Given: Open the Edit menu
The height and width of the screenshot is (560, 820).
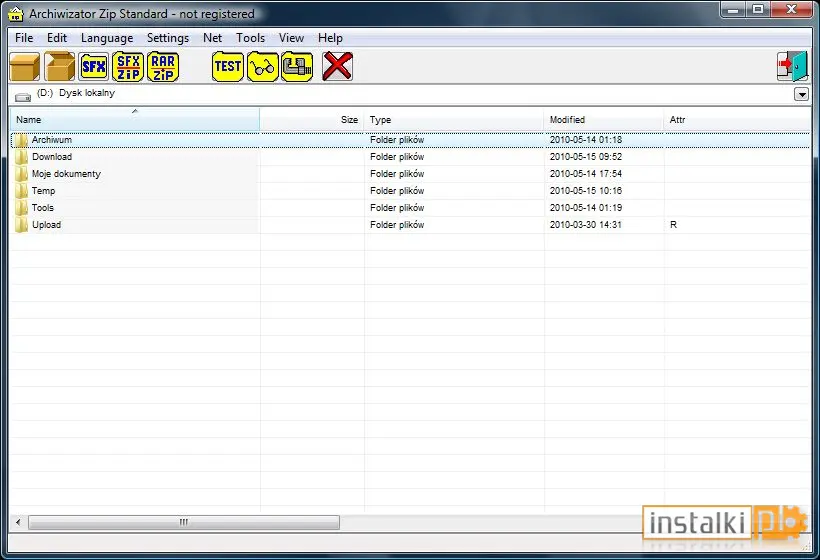Looking at the screenshot, I should tap(57, 38).
